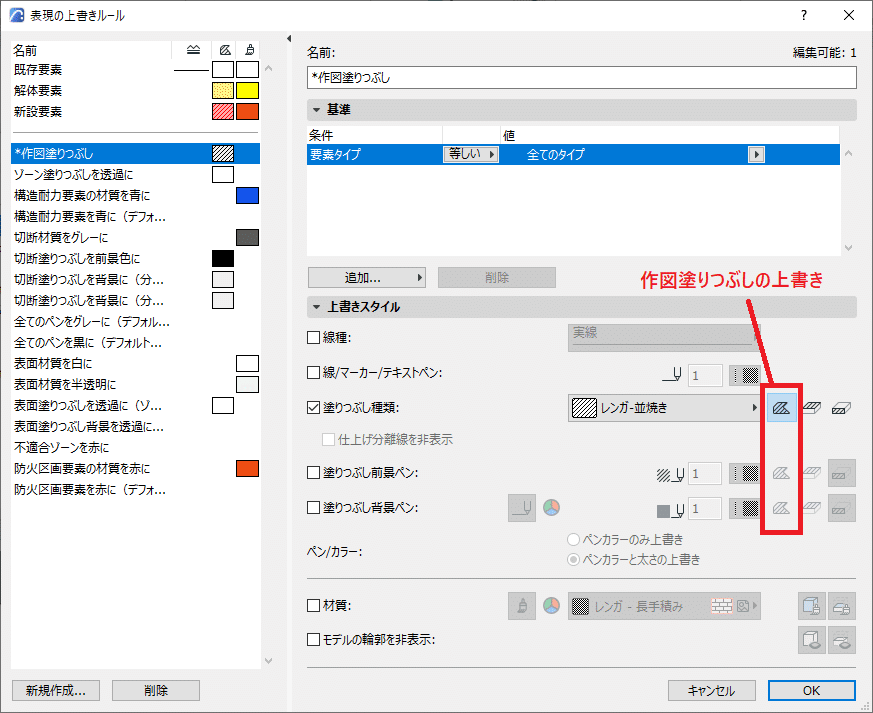This screenshot has height=713, width=873.
Task: Open help with the question mark icon
Action: [x=803, y=15]
